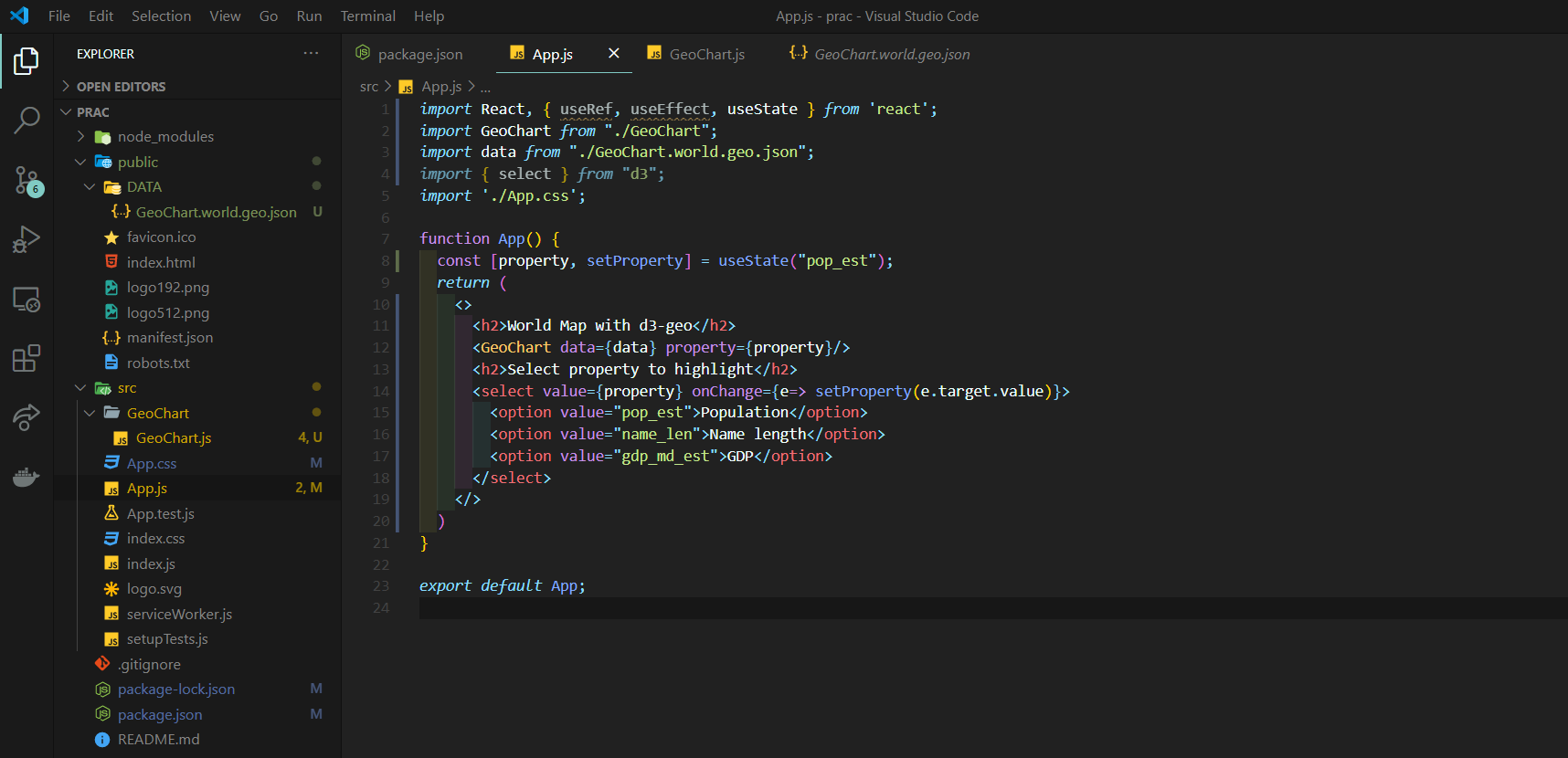1568x758 pixels.
Task: Open package-lock.json in the explorer
Action: click(x=176, y=690)
